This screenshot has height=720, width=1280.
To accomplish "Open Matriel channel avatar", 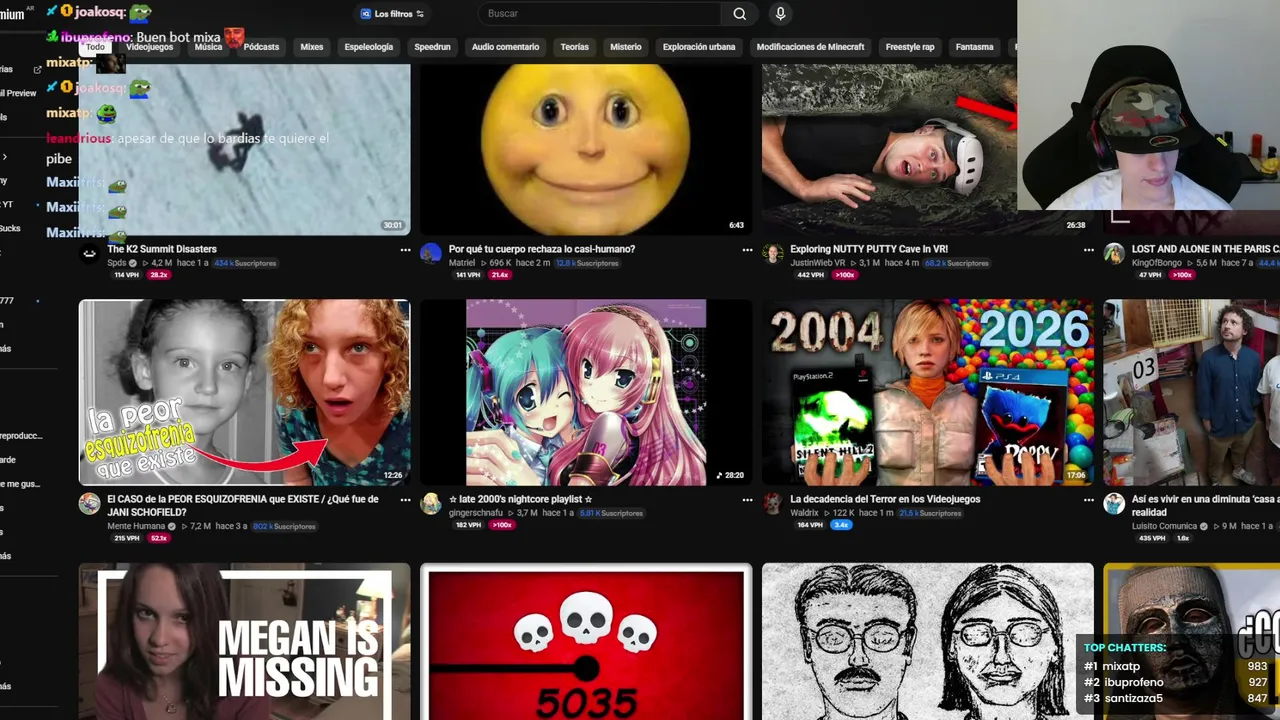I will click(x=431, y=253).
